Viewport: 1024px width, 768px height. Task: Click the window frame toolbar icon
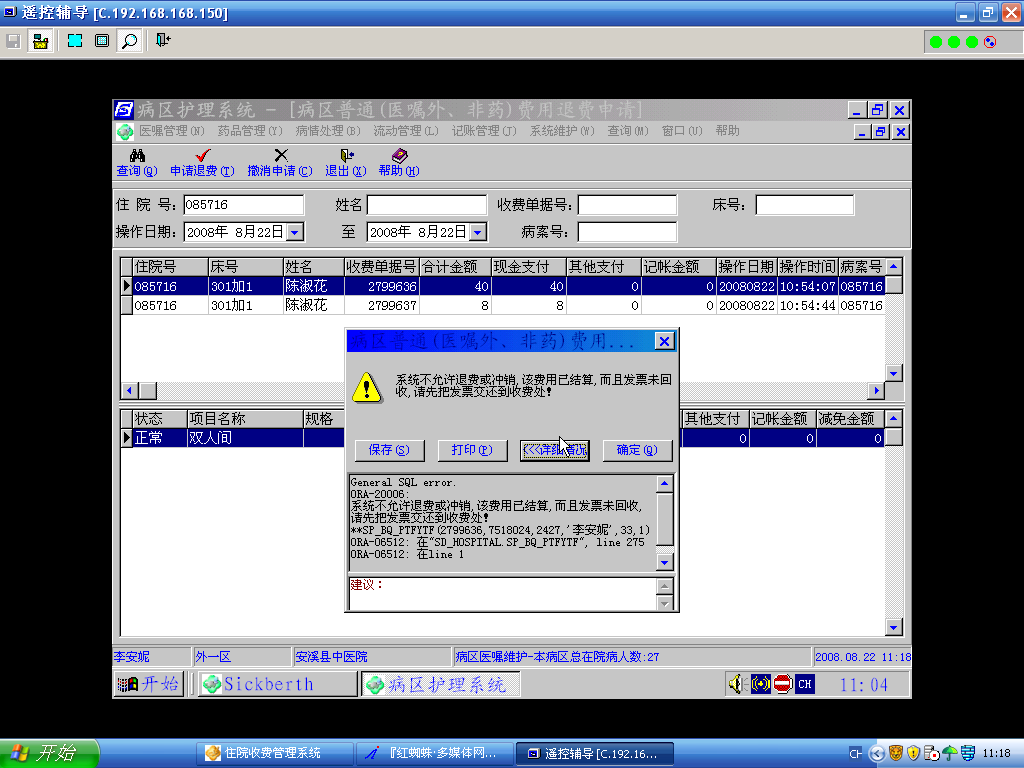pyautogui.click(x=102, y=40)
